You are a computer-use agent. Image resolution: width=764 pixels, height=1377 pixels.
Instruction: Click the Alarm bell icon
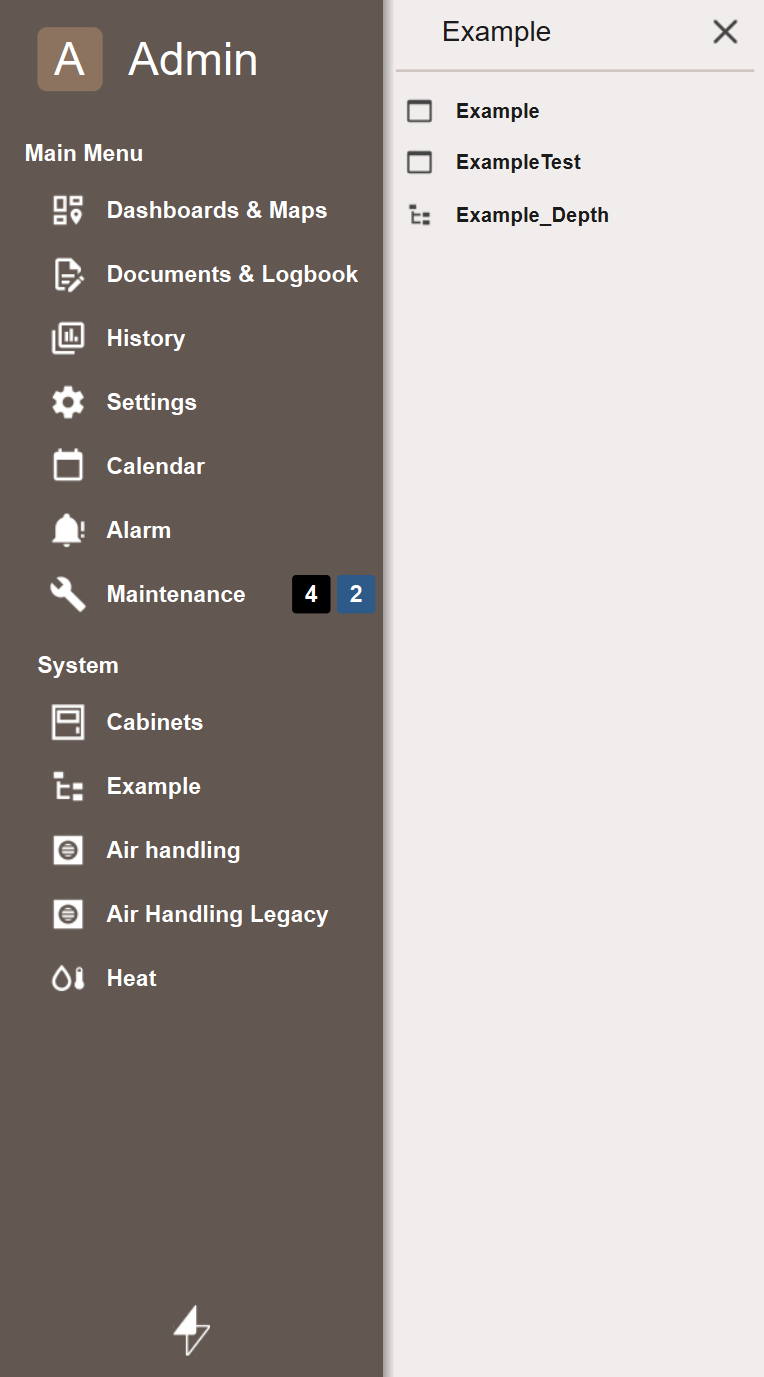click(68, 530)
